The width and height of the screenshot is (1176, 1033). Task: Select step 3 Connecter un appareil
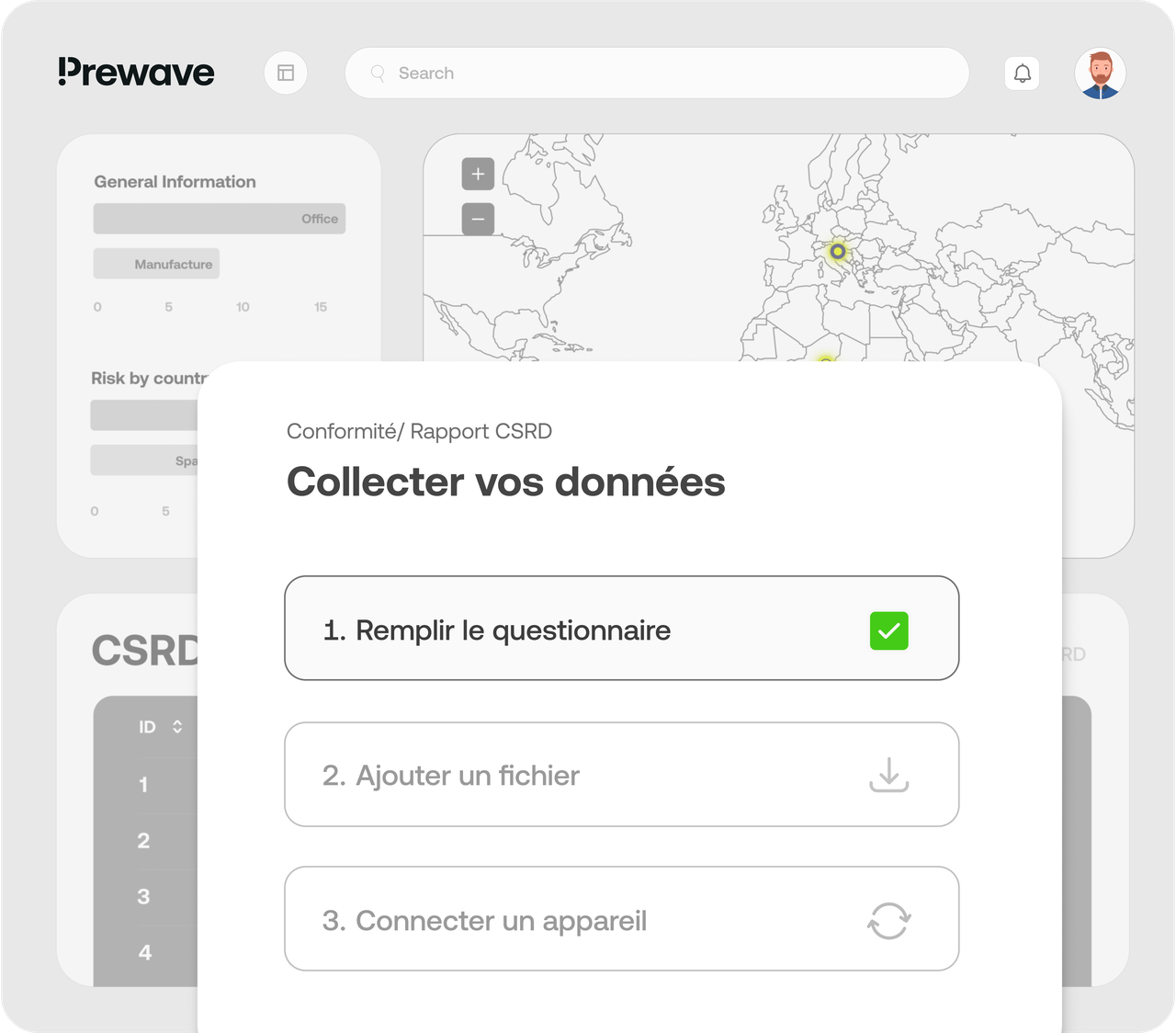point(622,919)
